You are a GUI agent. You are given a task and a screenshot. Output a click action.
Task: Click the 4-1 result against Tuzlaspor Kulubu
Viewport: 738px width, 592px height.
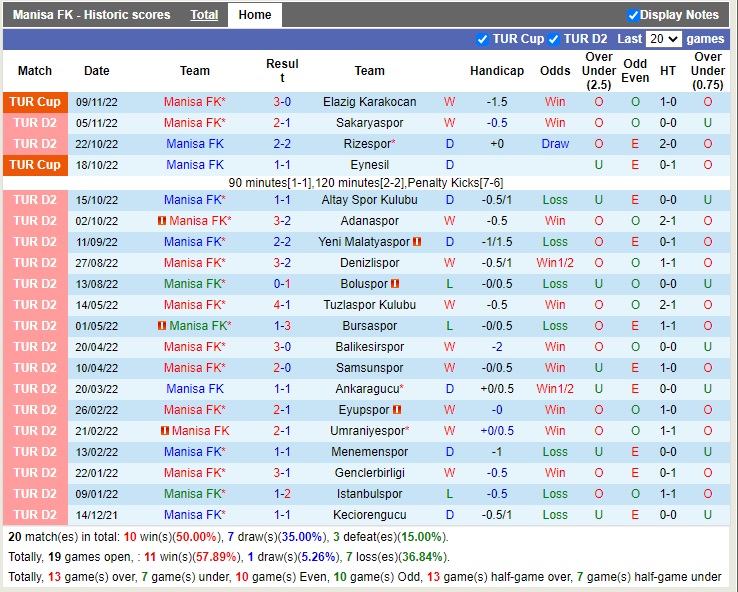[282, 305]
